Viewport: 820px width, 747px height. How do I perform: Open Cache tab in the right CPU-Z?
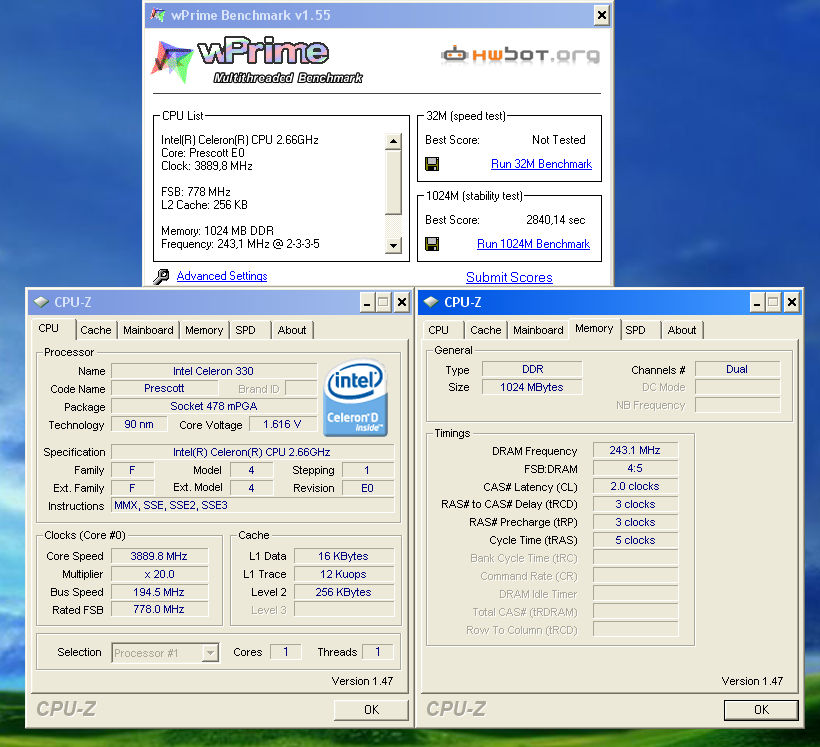click(x=485, y=330)
